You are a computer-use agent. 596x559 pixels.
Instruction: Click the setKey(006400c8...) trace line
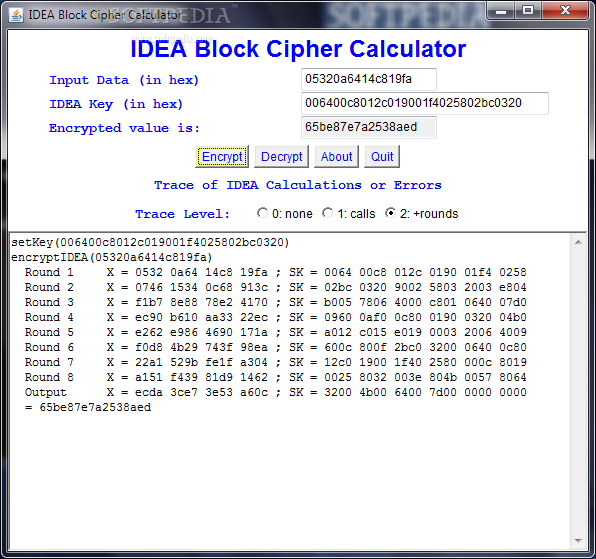pyautogui.click(x=151, y=242)
